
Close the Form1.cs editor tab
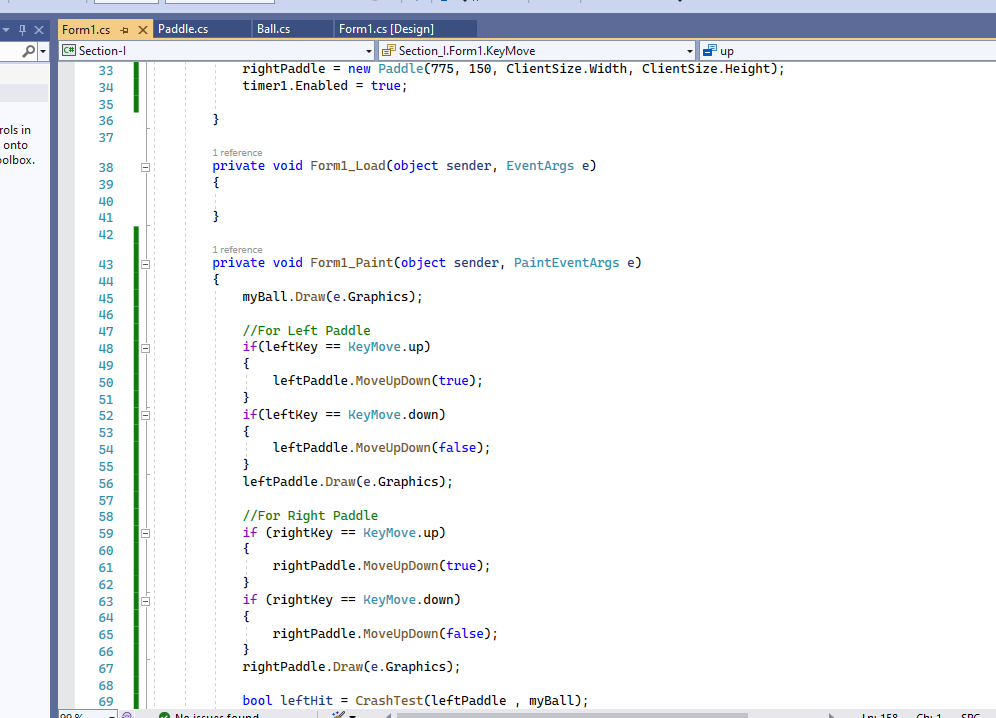click(x=143, y=30)
